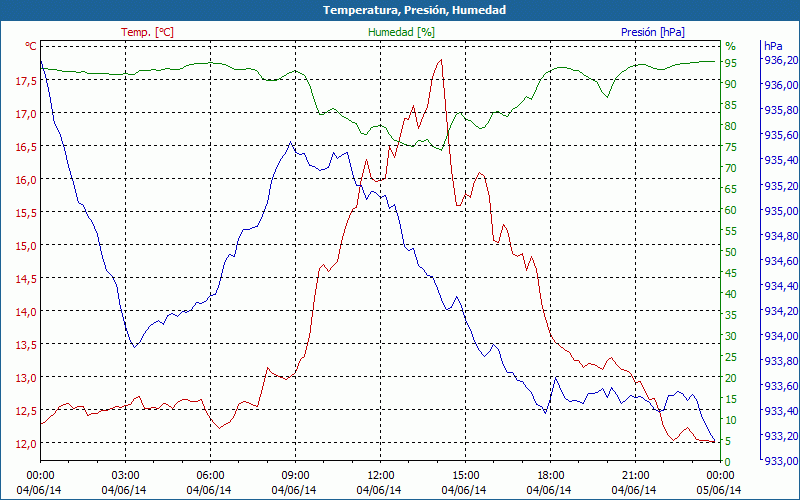Click the '90' humidity axis value
Viewport: 800px width, 500px height.
731,84
